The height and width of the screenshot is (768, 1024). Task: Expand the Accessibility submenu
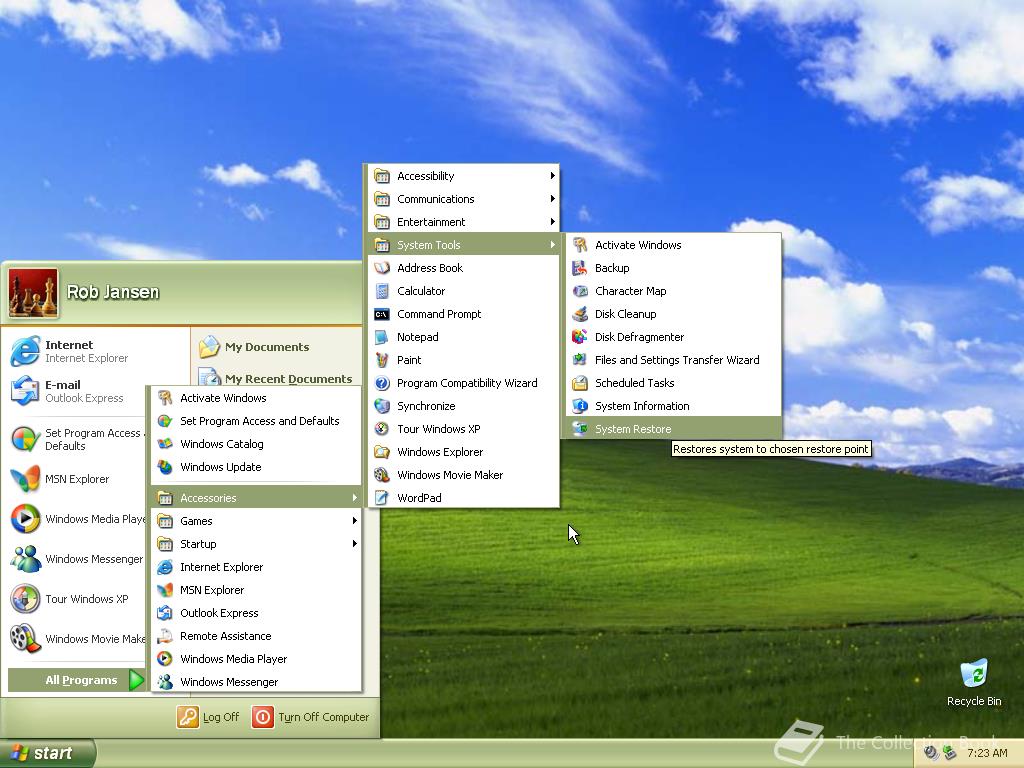[462, 176]
